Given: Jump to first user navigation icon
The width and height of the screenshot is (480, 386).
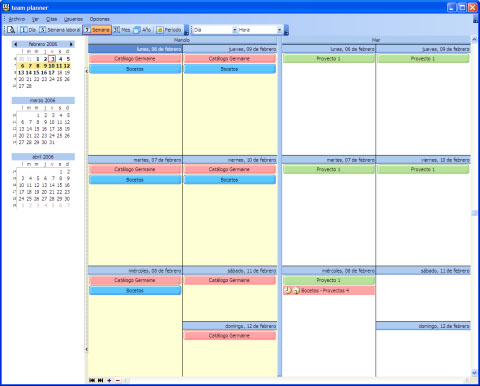Looking at the screenshot, I should point(92,380).
